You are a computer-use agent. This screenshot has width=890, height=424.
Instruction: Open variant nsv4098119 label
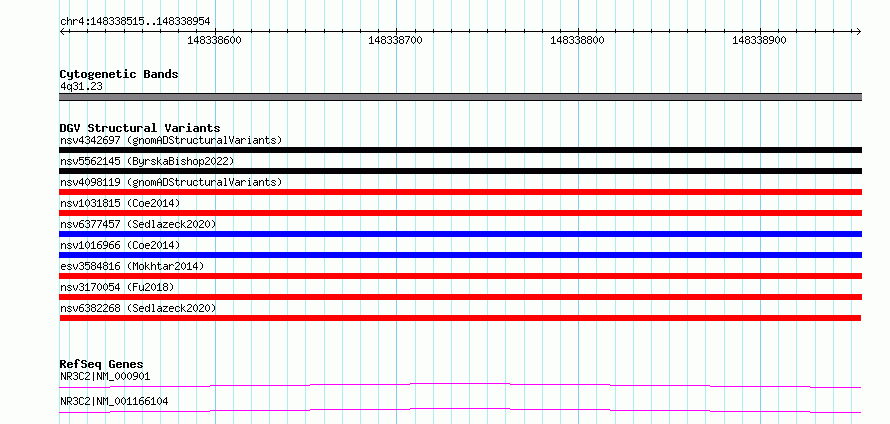[x=171, y=182]
